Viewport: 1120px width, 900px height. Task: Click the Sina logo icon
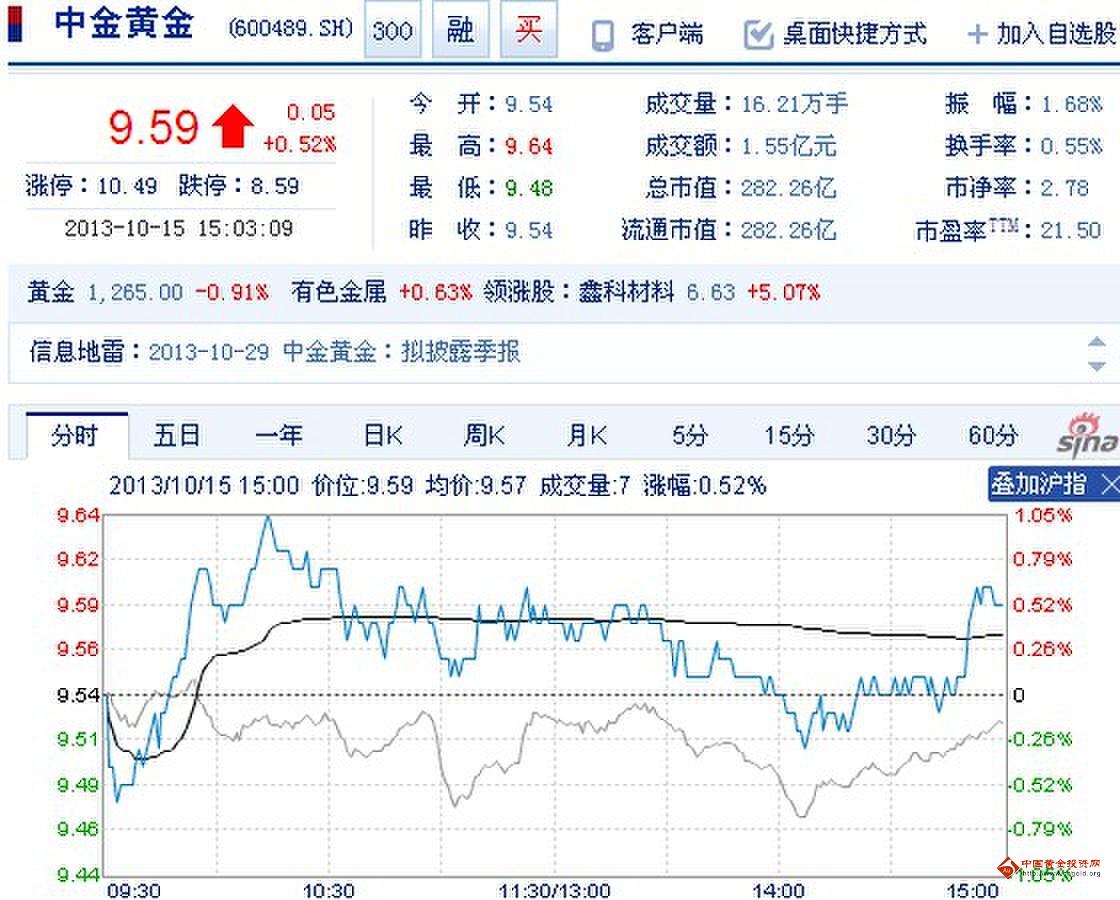[x=1089, y=436]
